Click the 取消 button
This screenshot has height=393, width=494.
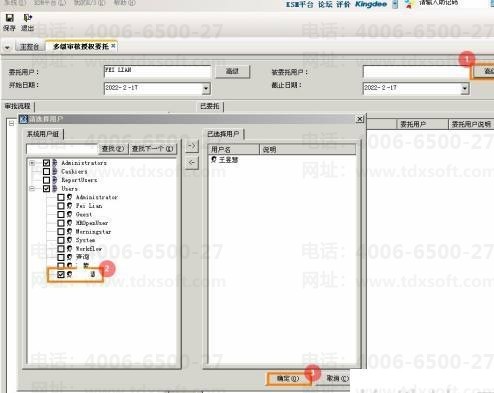(336, 378)
